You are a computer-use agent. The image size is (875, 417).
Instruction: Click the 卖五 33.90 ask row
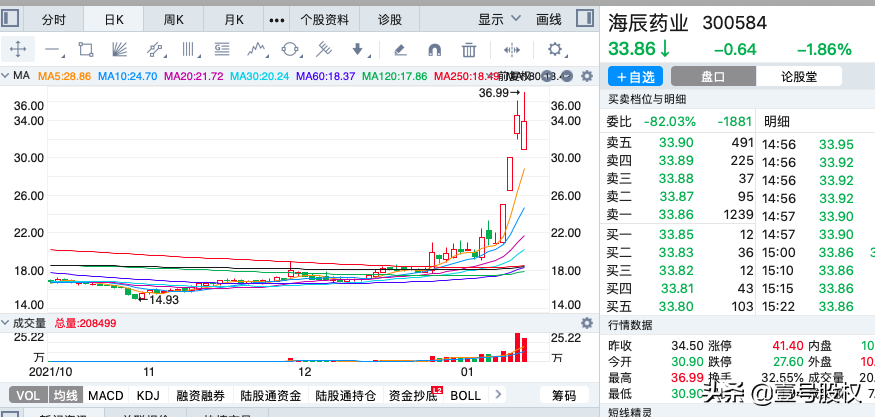[680, 143]
